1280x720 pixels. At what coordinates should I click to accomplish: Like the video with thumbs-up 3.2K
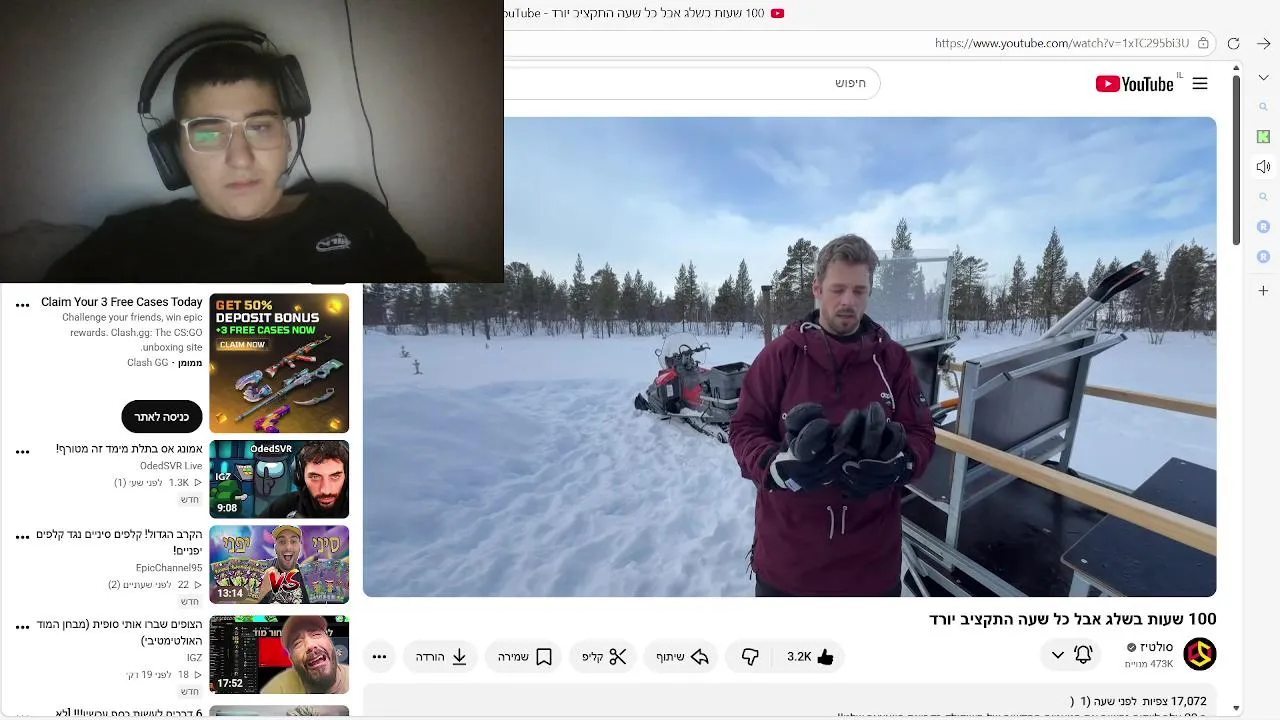pos(811,657)
